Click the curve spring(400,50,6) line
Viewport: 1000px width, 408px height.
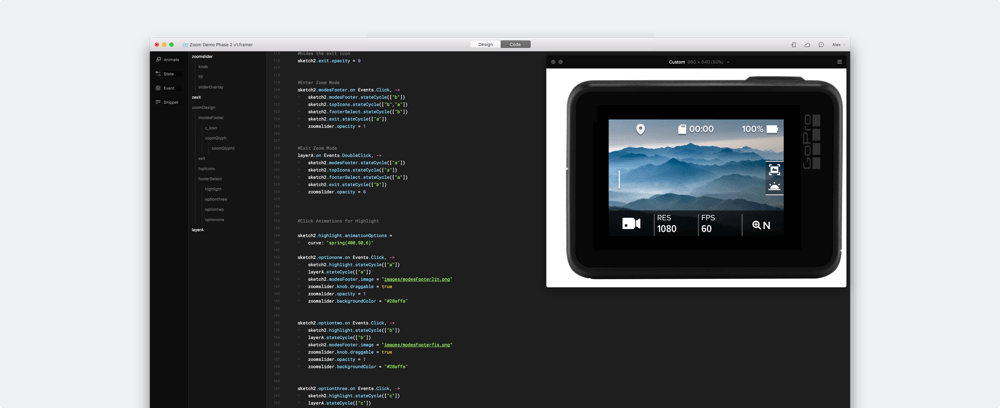[x=341, y=242]
